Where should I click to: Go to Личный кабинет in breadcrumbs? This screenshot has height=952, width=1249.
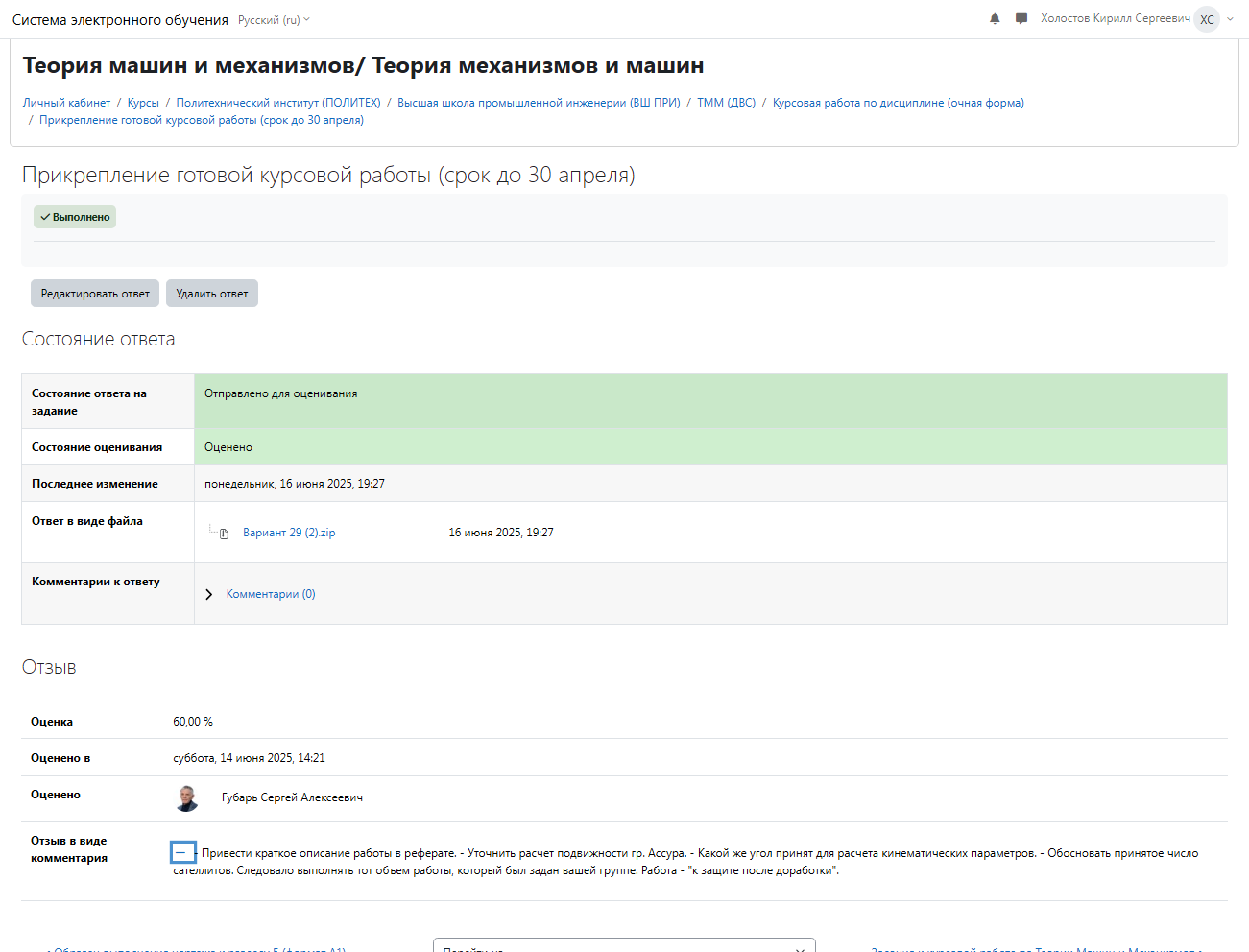pos(66,103)
